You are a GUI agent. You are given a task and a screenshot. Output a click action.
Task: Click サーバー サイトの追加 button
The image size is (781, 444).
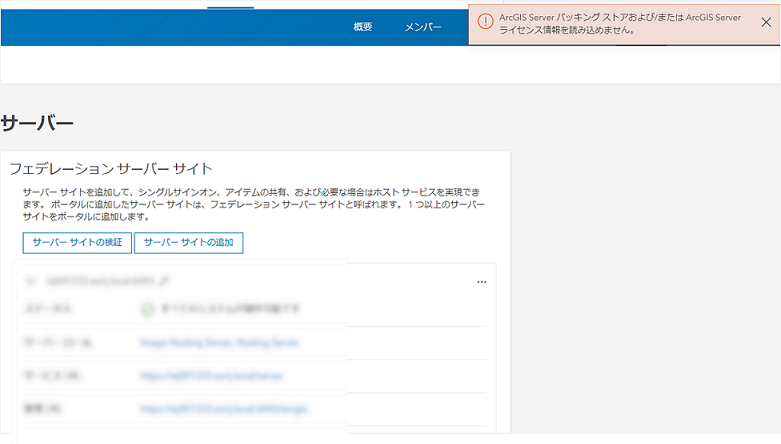click(189, 243)
